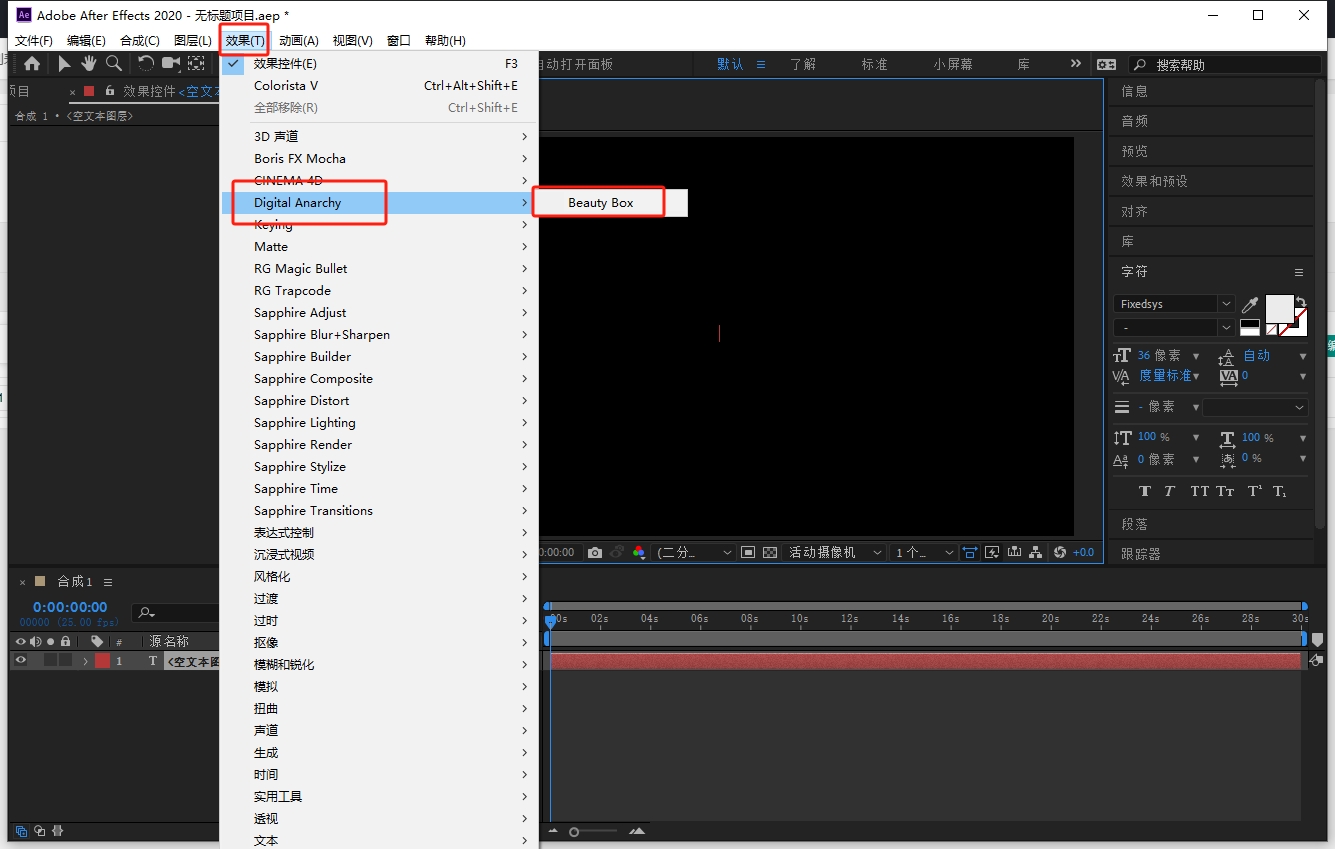Screen dimensions: 1335x849
Task: Click the timeline button in viewer footer
Action: pos(1014,552)
